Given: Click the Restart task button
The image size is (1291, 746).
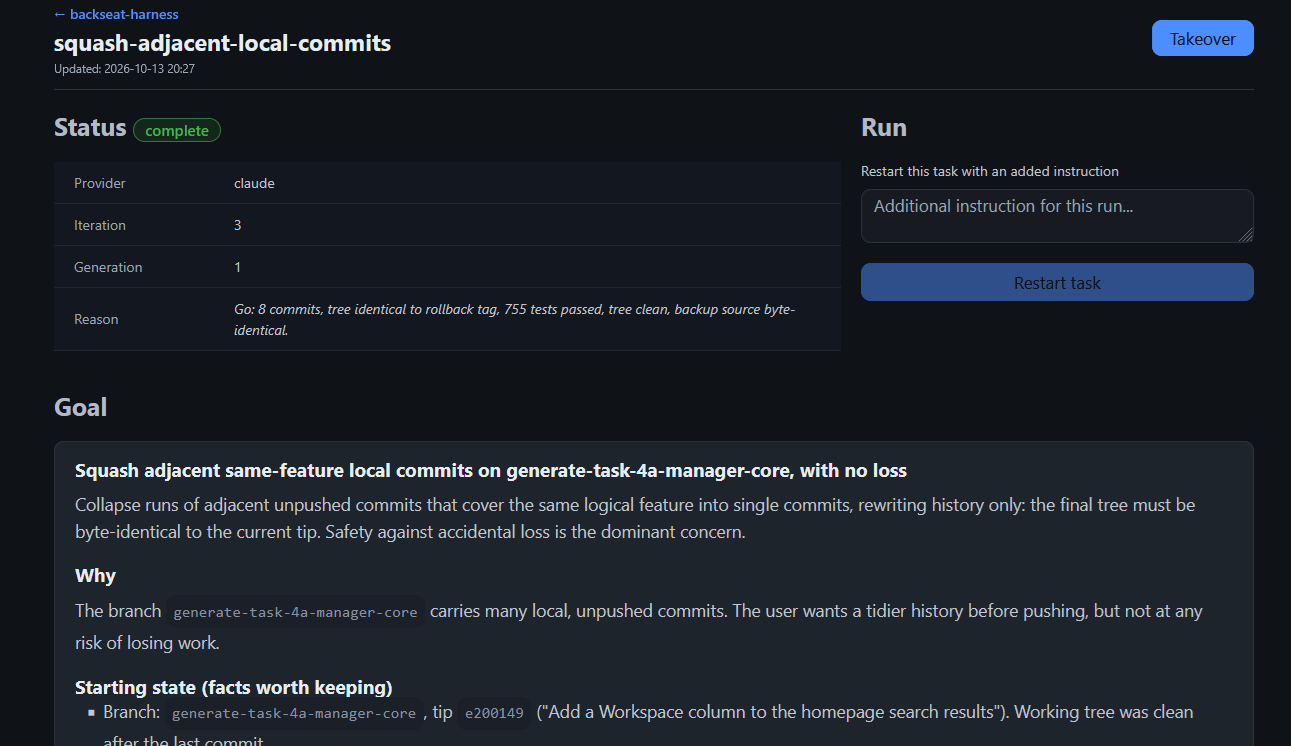Looking at the screenshot, I should [x=1057, y=282].
